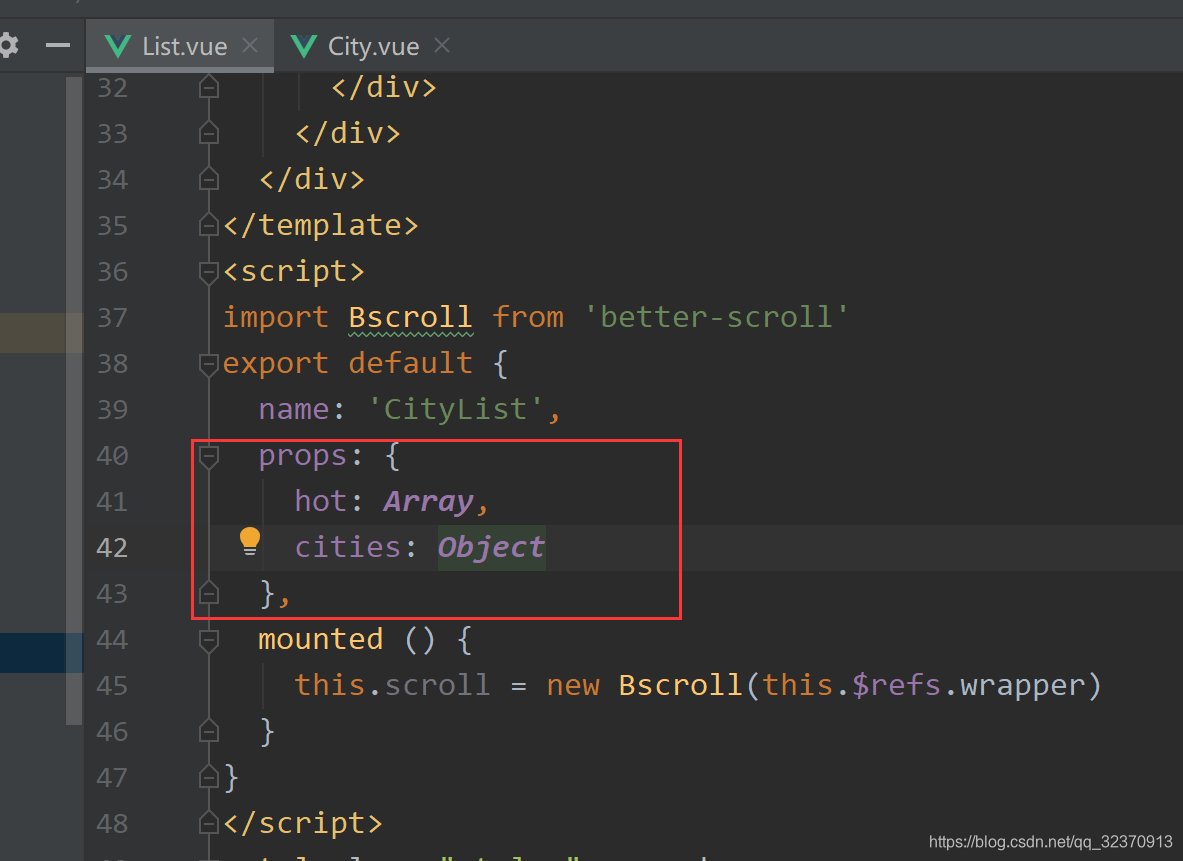1183x861 pixels.
Task: Click the export keyword on line 38
Action: 275,363
